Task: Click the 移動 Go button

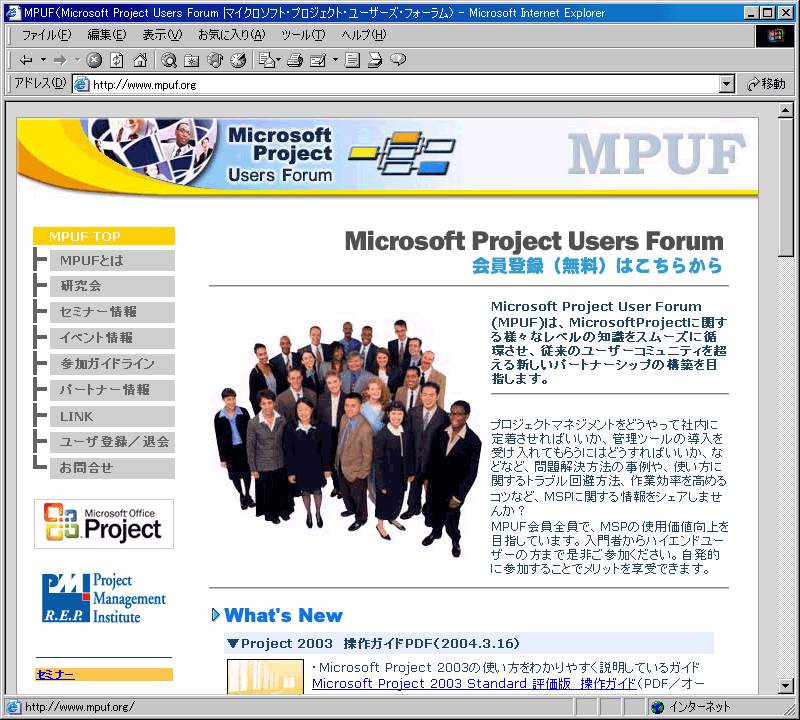Action: click(x=765, y=84)
